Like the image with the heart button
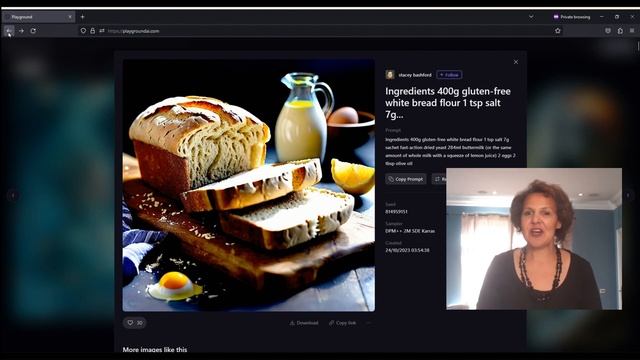This screenshot has height=360, width=640. 135,323
